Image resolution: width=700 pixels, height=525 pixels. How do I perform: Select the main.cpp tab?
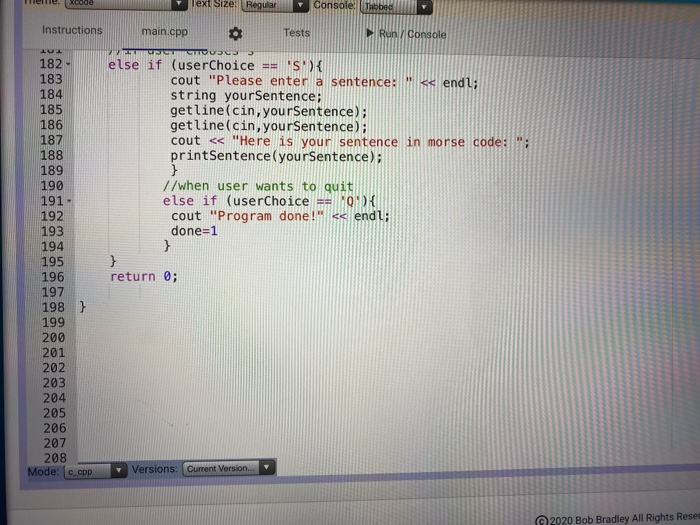[x=164, y=32]
